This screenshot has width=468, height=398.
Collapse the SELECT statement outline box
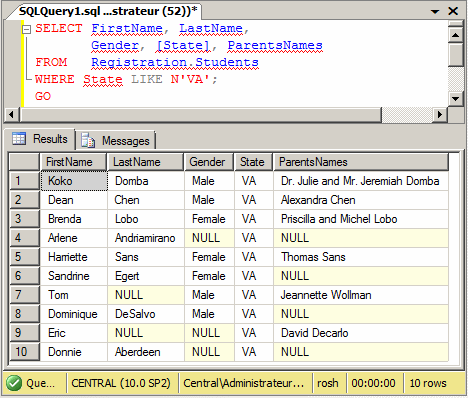pyautogui.click(x=26, y=30)
